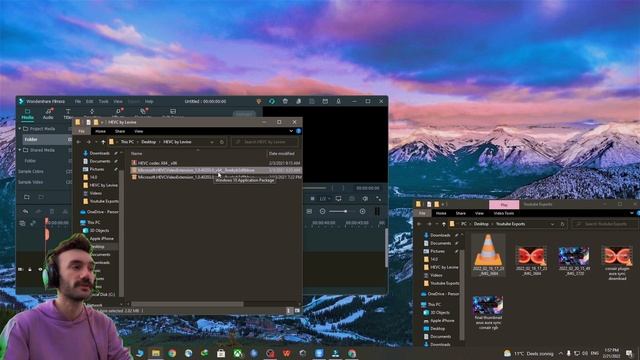This screenshot has width=640, height=360.
Task: Click the blue help icon in HEVC by Levine window
Action: pyautogui.click(x=298, y=131)
